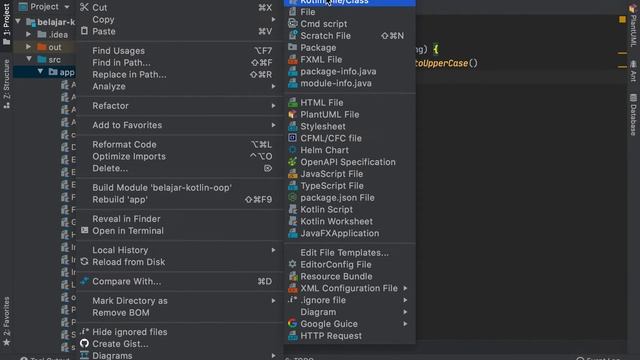Choose Reformat Code from context menu
The width and height of the screenshot is (640, 360).
(179, 144)
